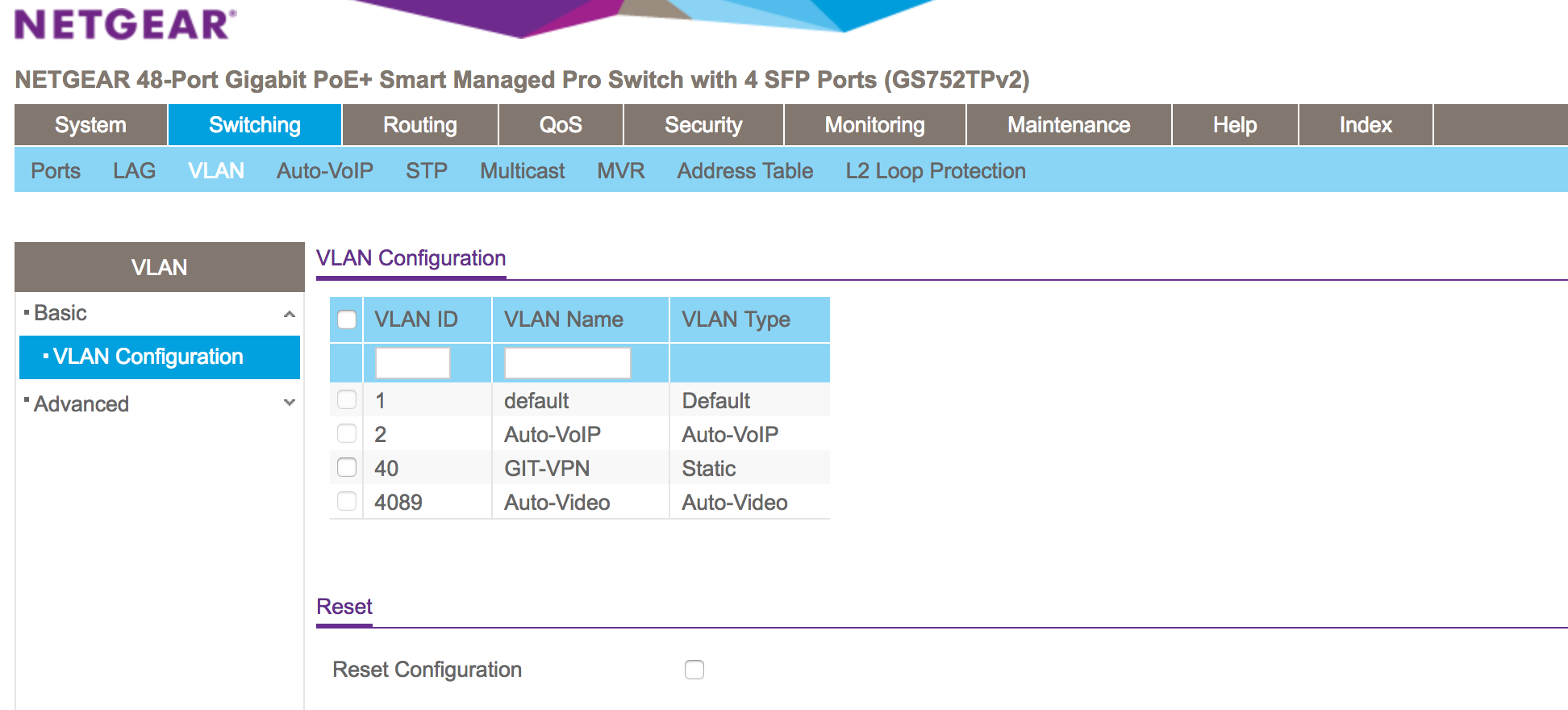Select VLAN Configuration in sidebar
Screen dimensions: 1568x710
[x=160, y=357]
